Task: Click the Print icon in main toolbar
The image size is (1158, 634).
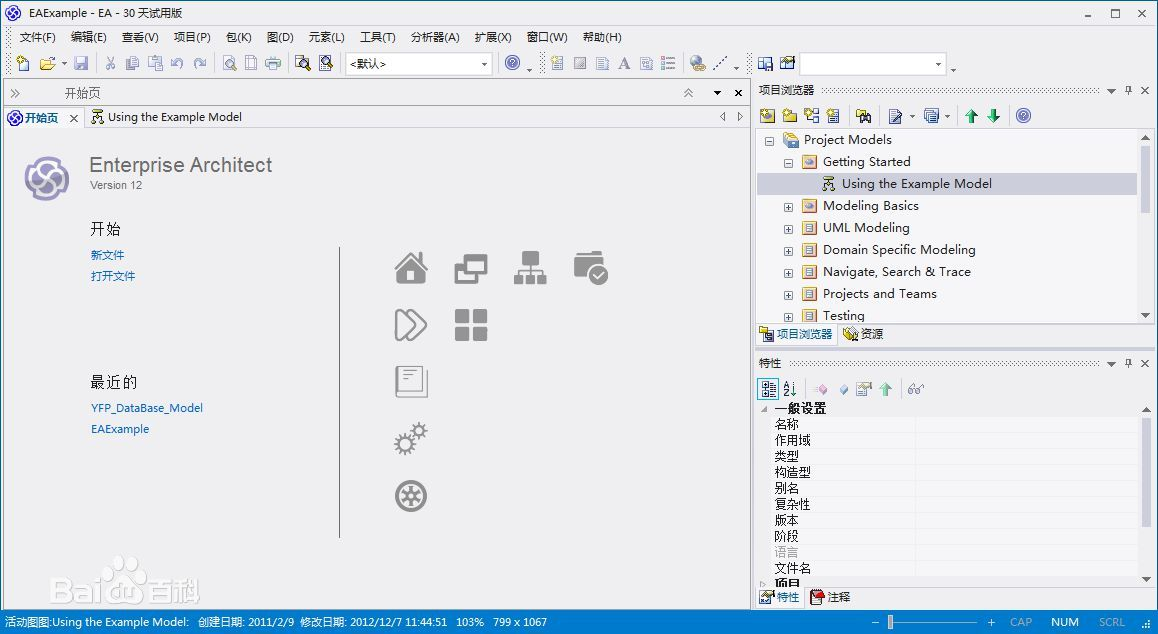Action: (273, 64)
